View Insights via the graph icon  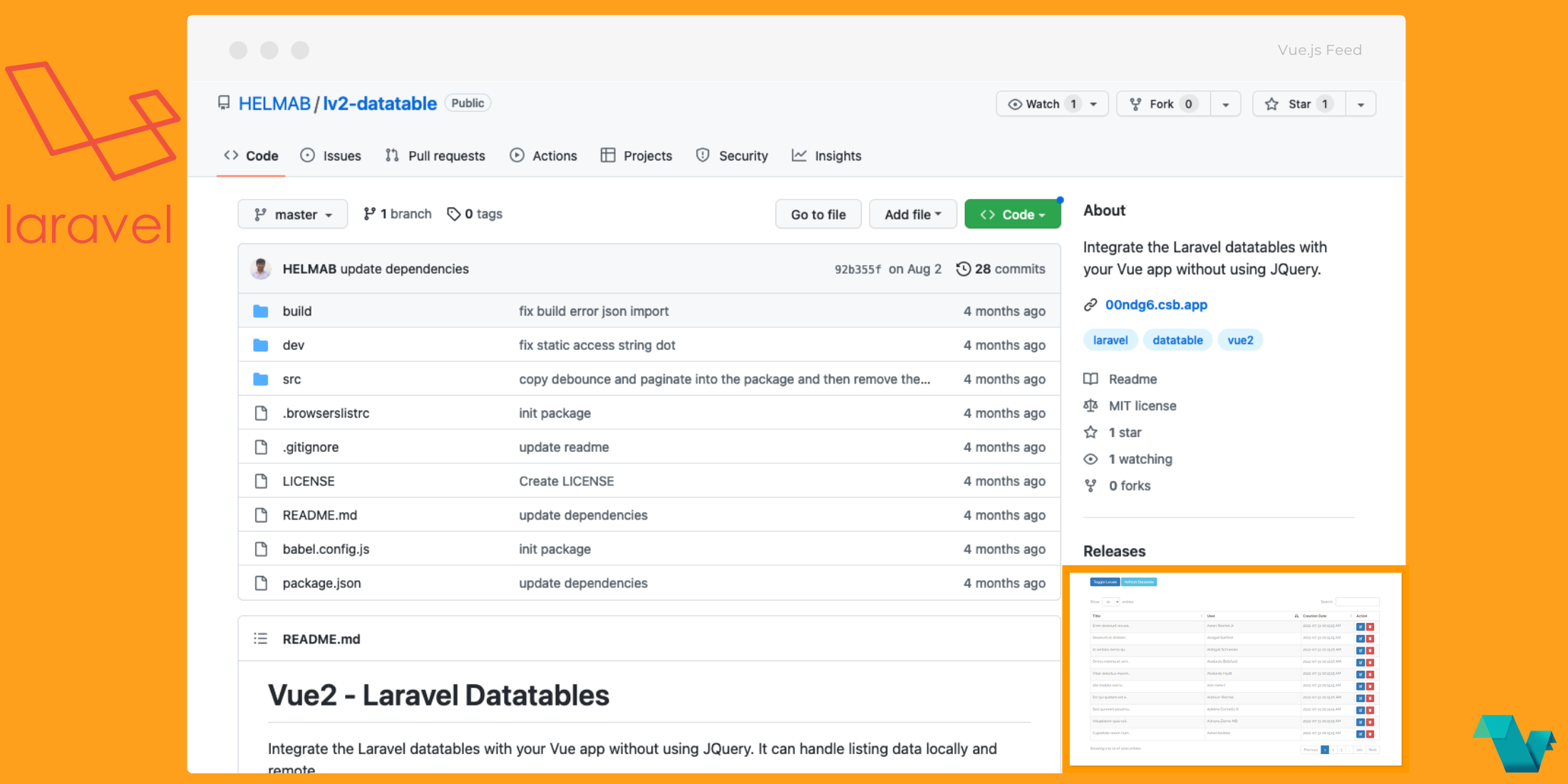800,155
